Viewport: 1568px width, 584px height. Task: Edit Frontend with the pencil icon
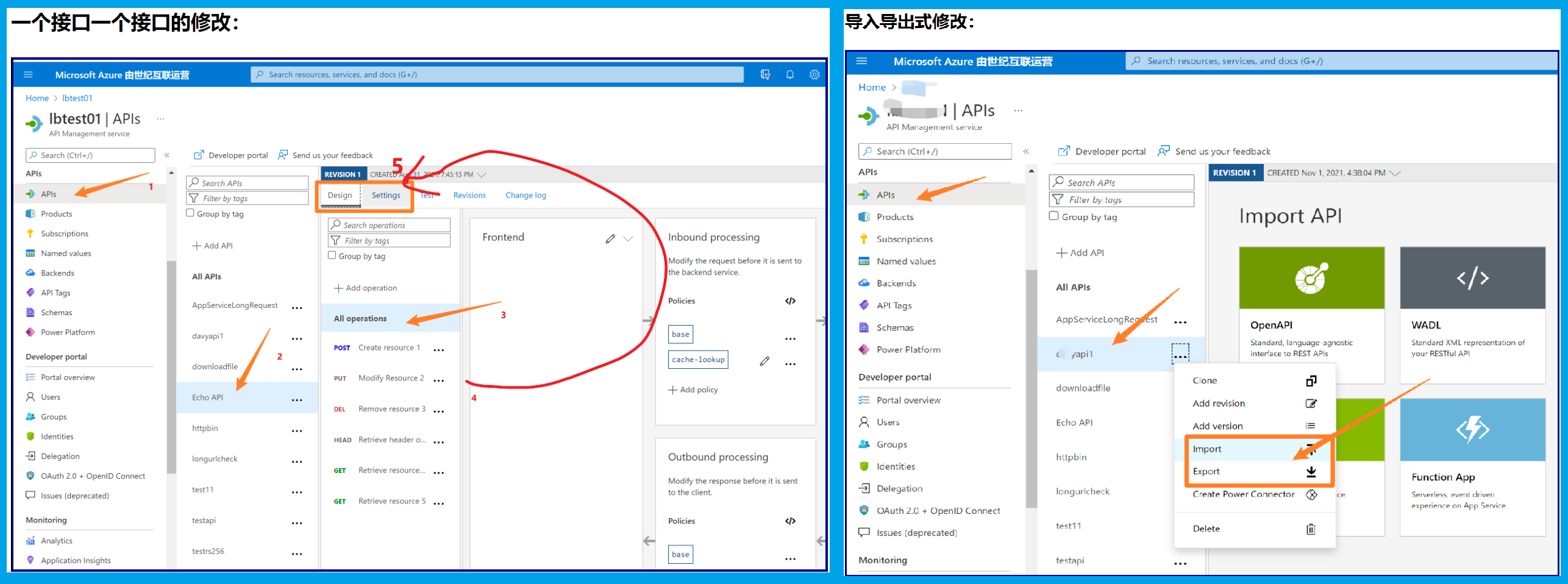pyautogui.click(x=610, y=238)
